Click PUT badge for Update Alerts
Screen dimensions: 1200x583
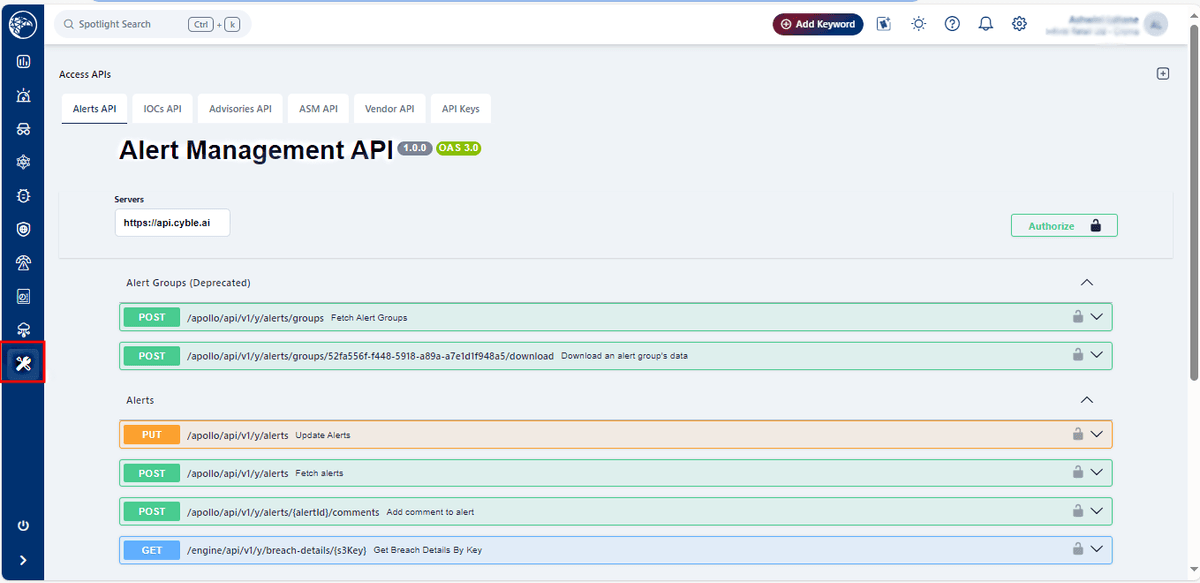(x=152, y=435)
